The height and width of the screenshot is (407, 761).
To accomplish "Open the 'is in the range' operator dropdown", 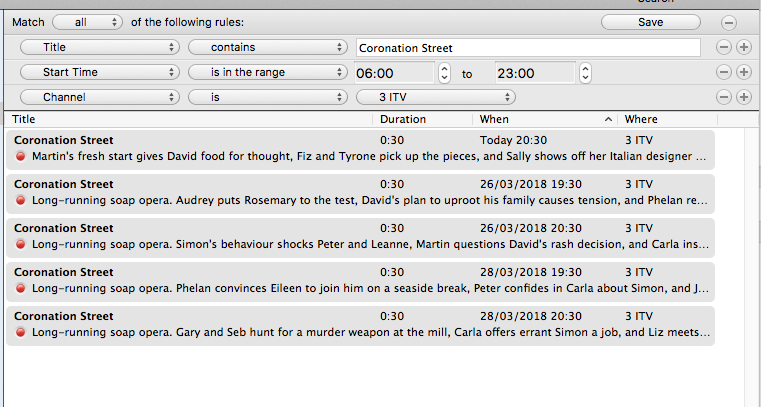I will [268, 72].
